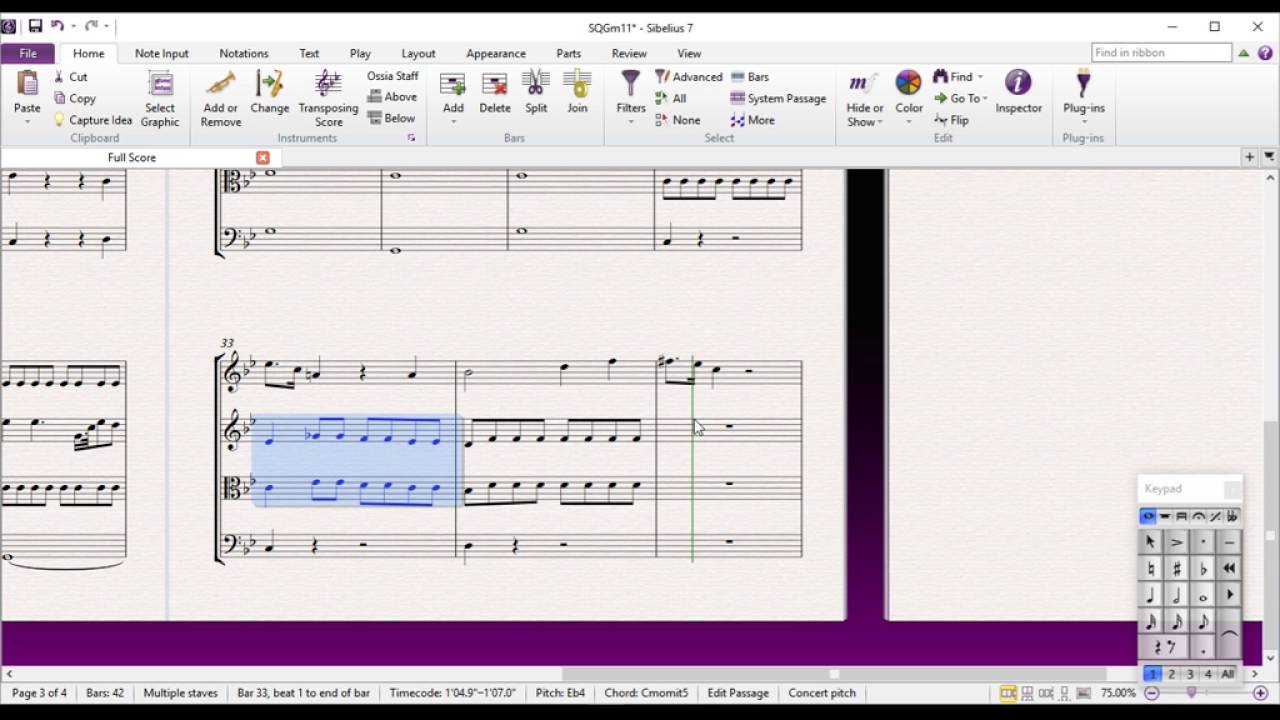
Task: Choose the whole note on Keypad
Action: pyautogui.click(x=1203, y=595)
